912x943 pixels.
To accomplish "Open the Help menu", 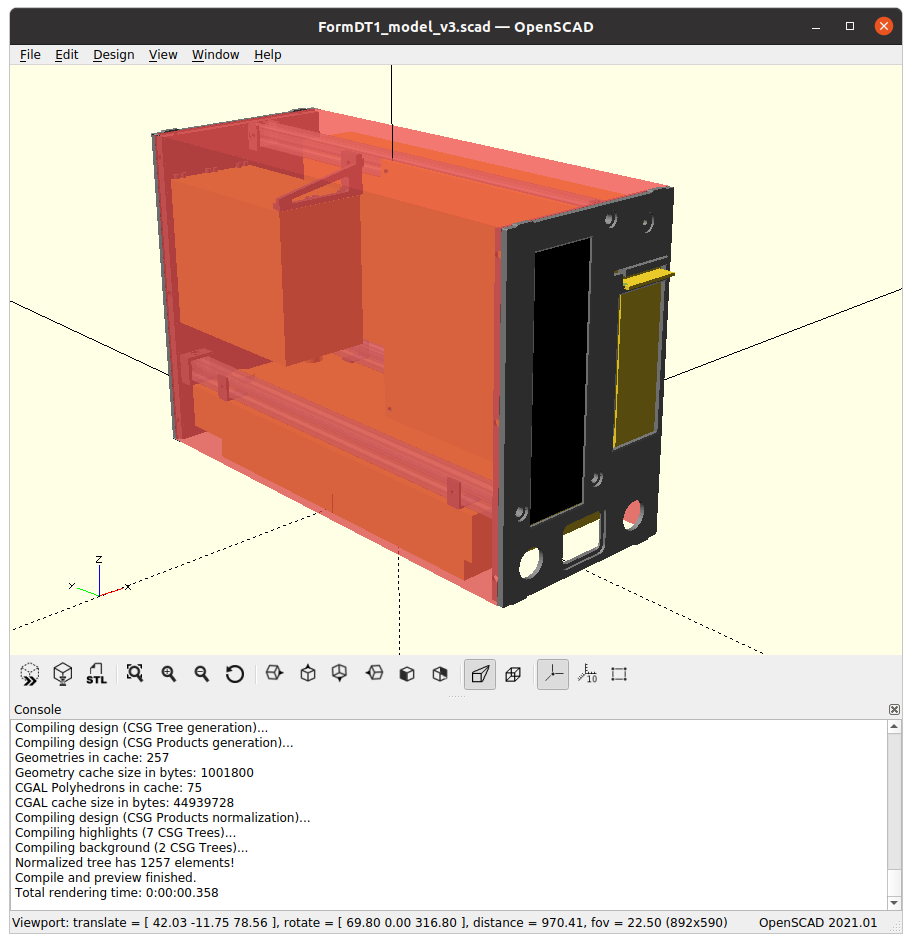I will click(268, 55).
